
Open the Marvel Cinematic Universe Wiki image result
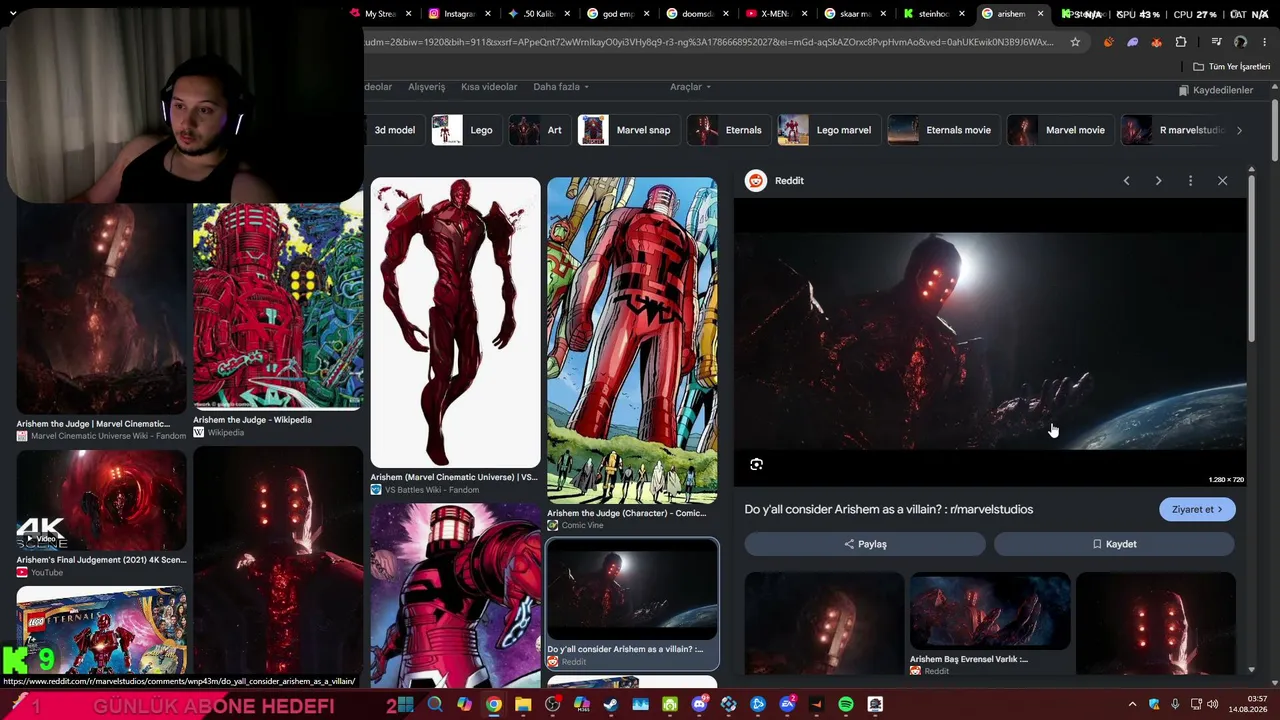(x=101, y=309)
